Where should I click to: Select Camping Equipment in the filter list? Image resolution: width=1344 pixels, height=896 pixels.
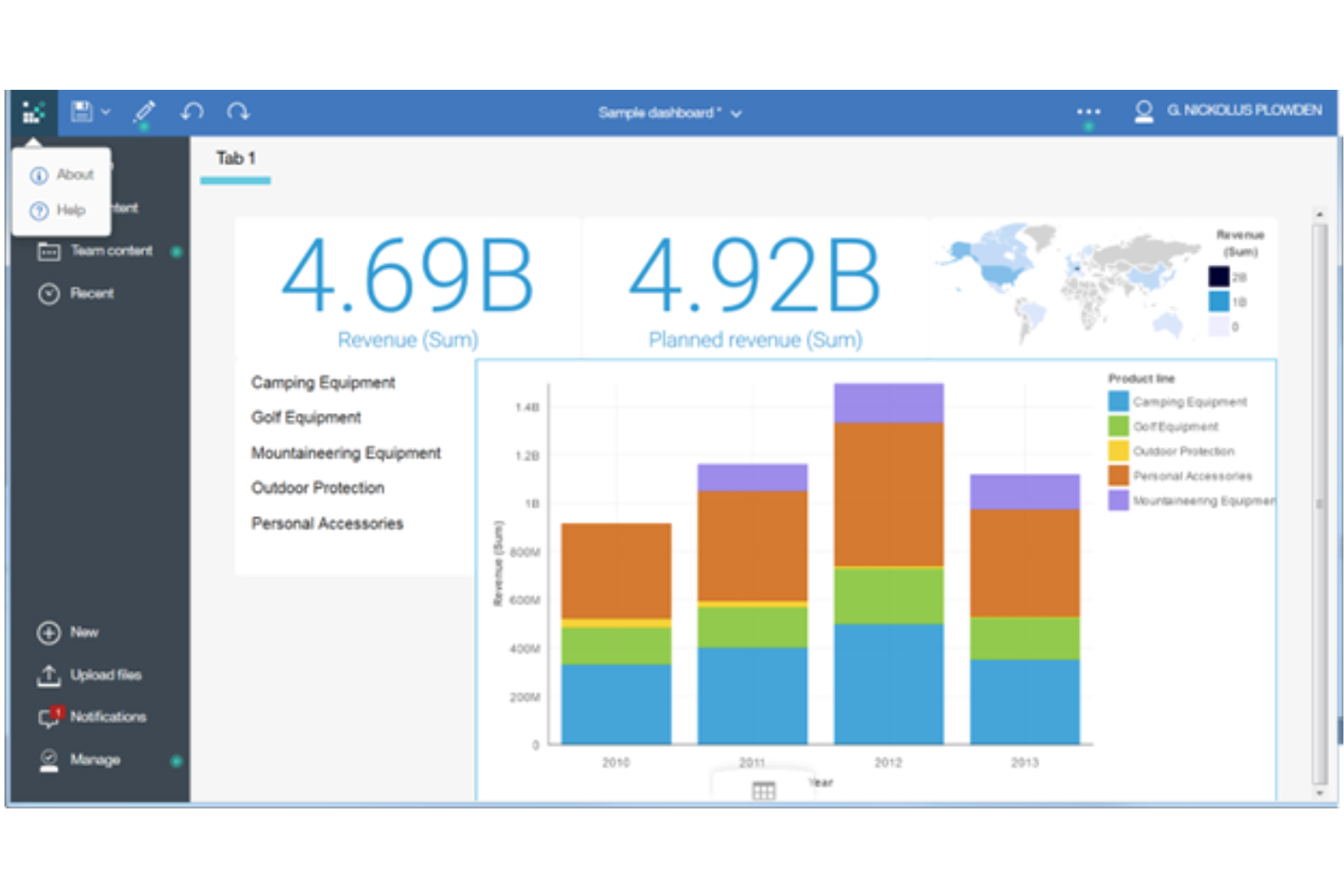tap(323, 382)
